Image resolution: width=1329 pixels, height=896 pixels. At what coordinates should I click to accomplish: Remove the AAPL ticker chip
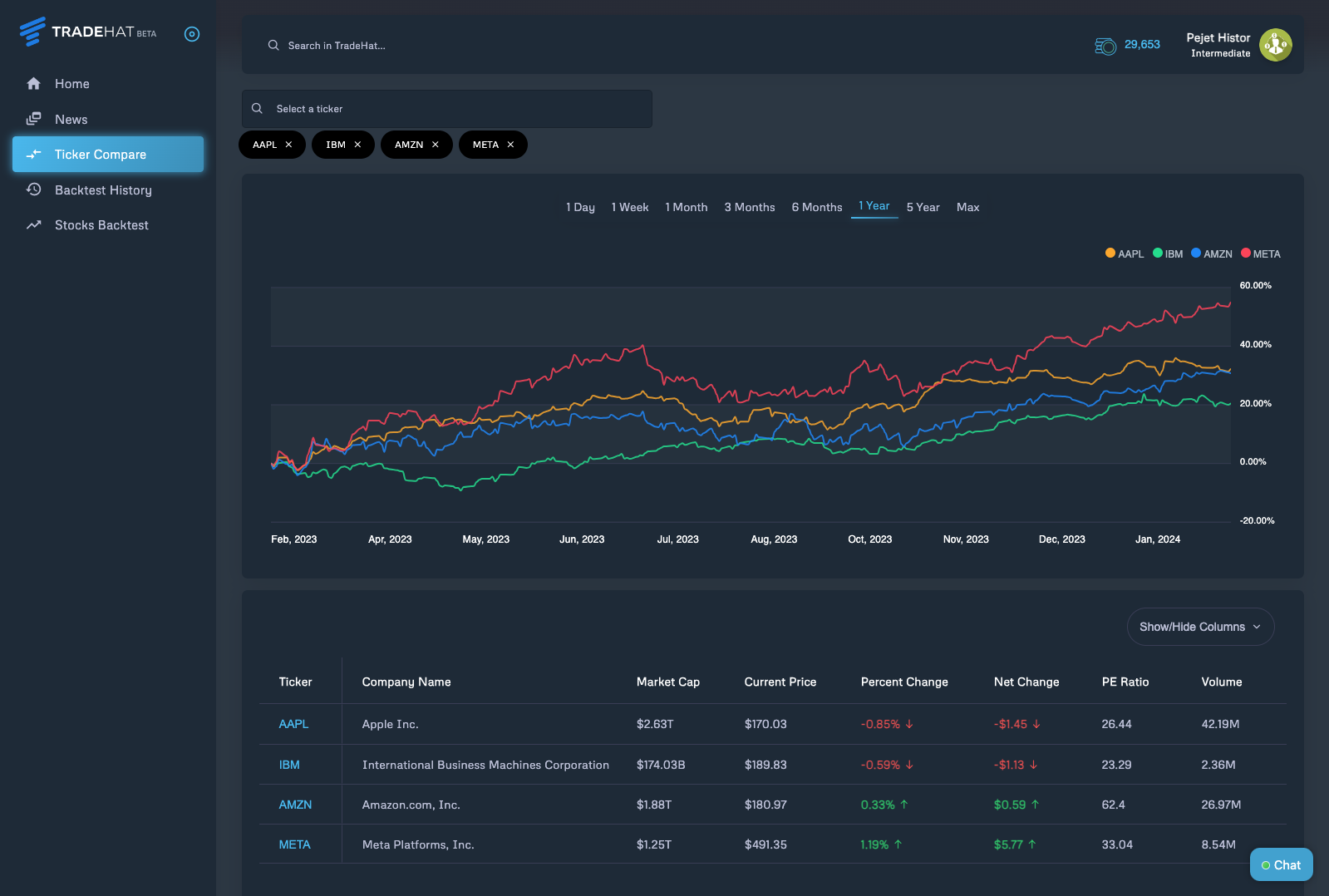[x=288, y=145]
